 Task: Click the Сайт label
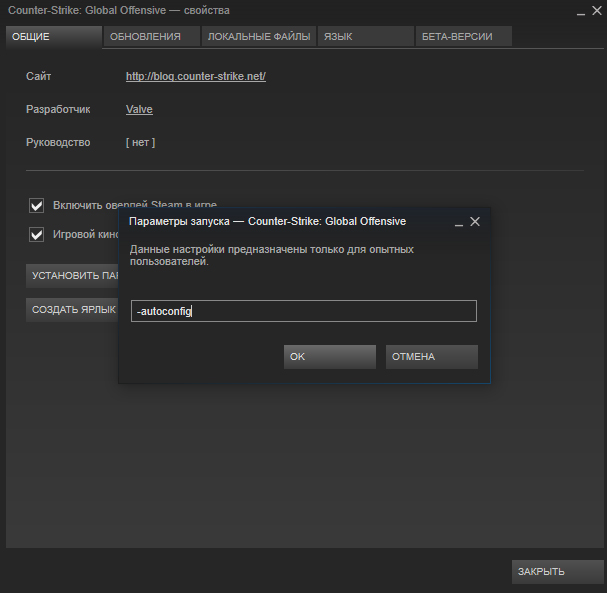[x=38, y=76]
